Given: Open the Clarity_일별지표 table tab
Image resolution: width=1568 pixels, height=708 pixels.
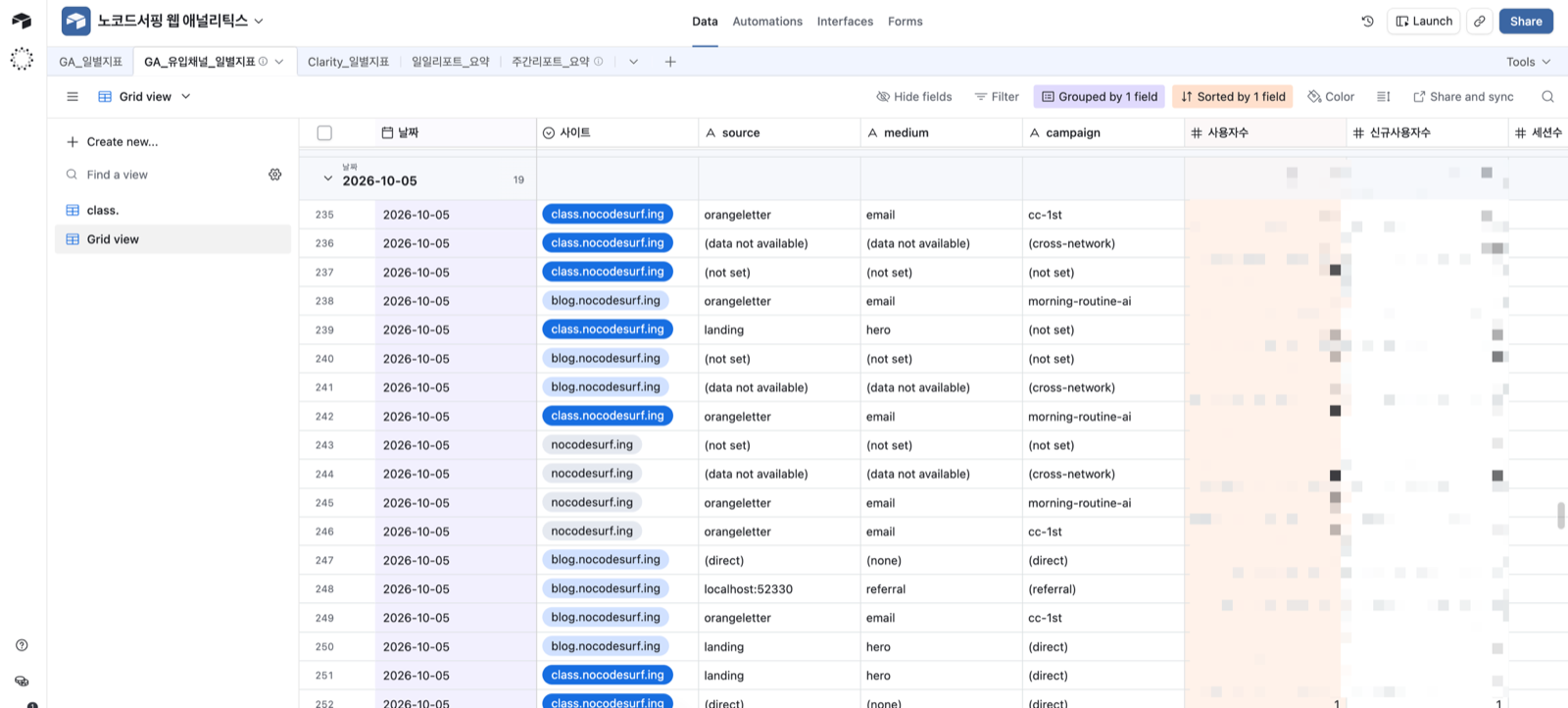Looking at the screenshot, I should coord(348,62).
